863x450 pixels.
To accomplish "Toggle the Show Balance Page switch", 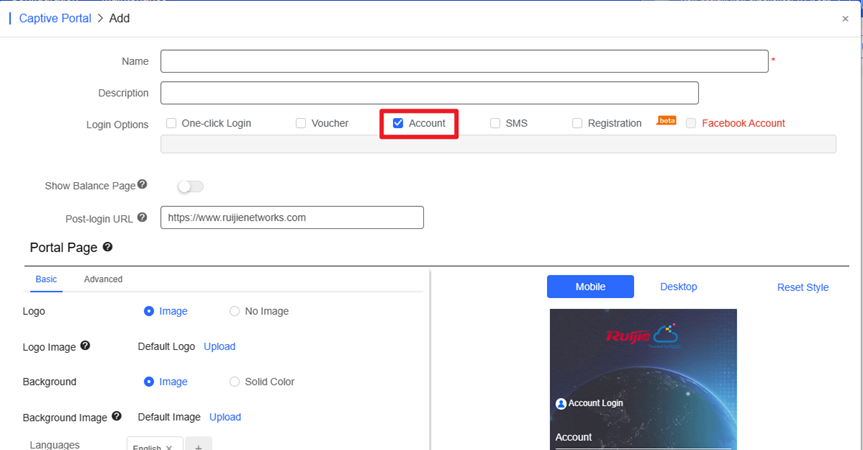I will pyautogui.click(x=190, y=186).
